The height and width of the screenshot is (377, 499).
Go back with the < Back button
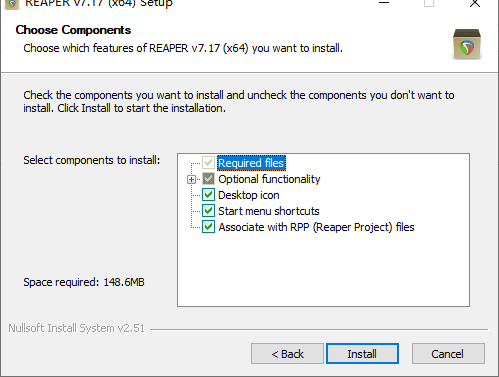(x=287, y=354)
